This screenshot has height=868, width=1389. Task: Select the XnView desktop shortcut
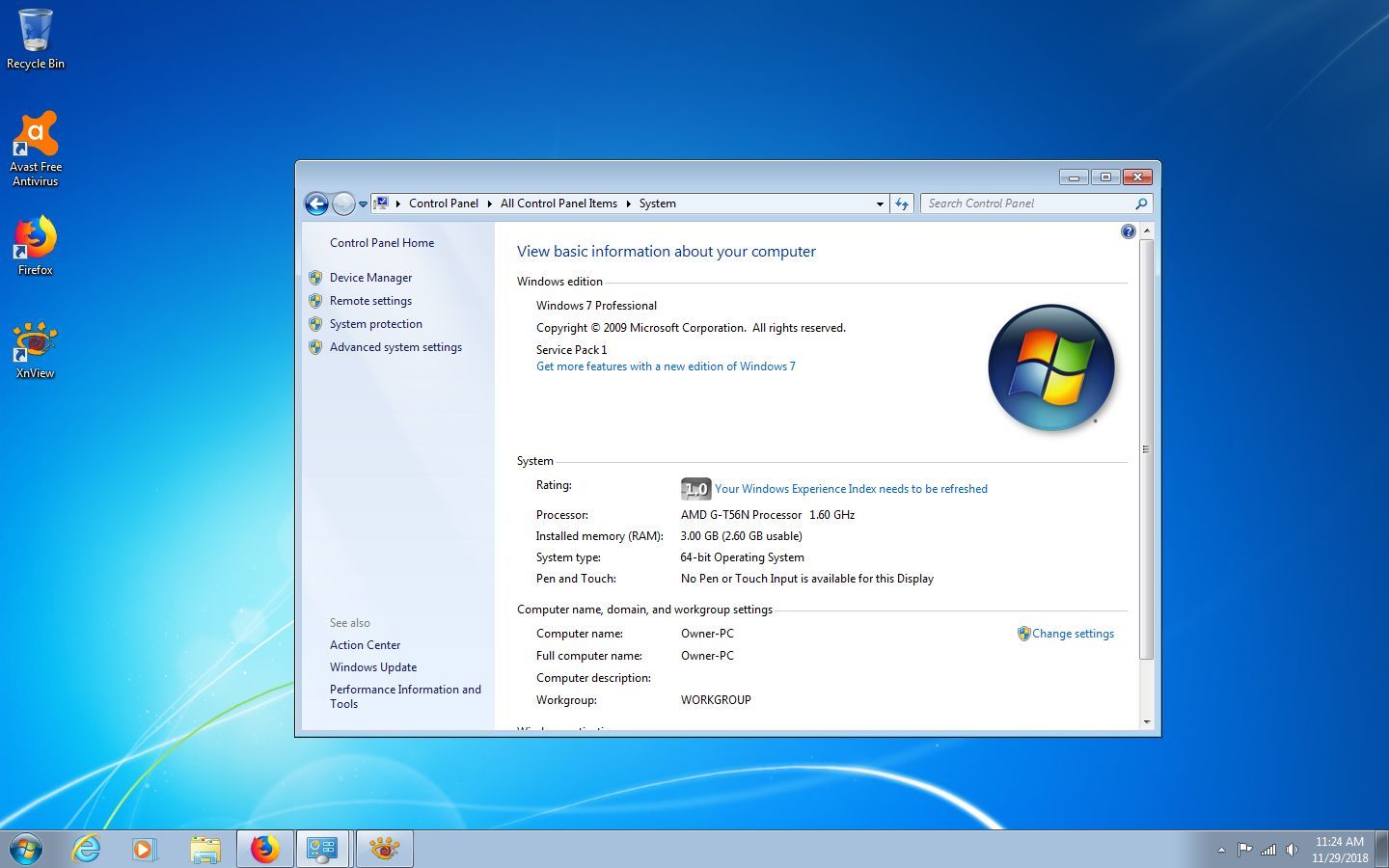(x=36, y=350)
